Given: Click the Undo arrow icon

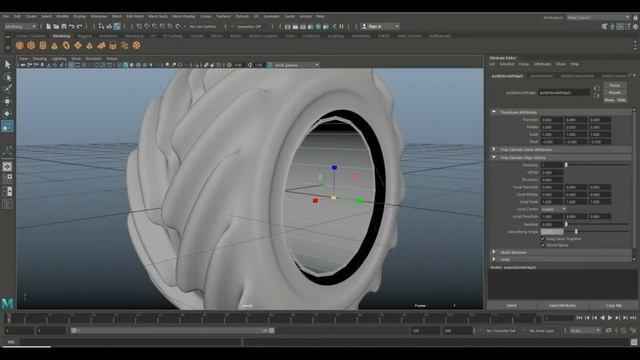Looking at the screenshot, I should (x=72, y=27).
